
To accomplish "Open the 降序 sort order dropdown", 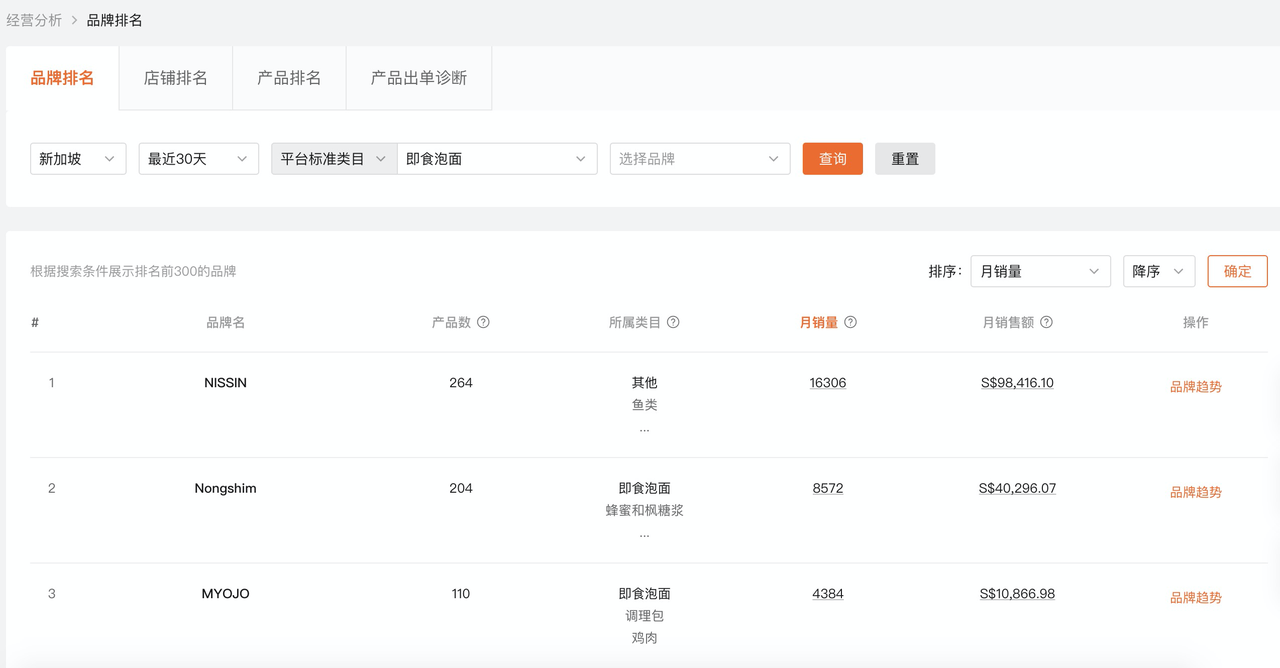I will click(x=1159, y=271).
